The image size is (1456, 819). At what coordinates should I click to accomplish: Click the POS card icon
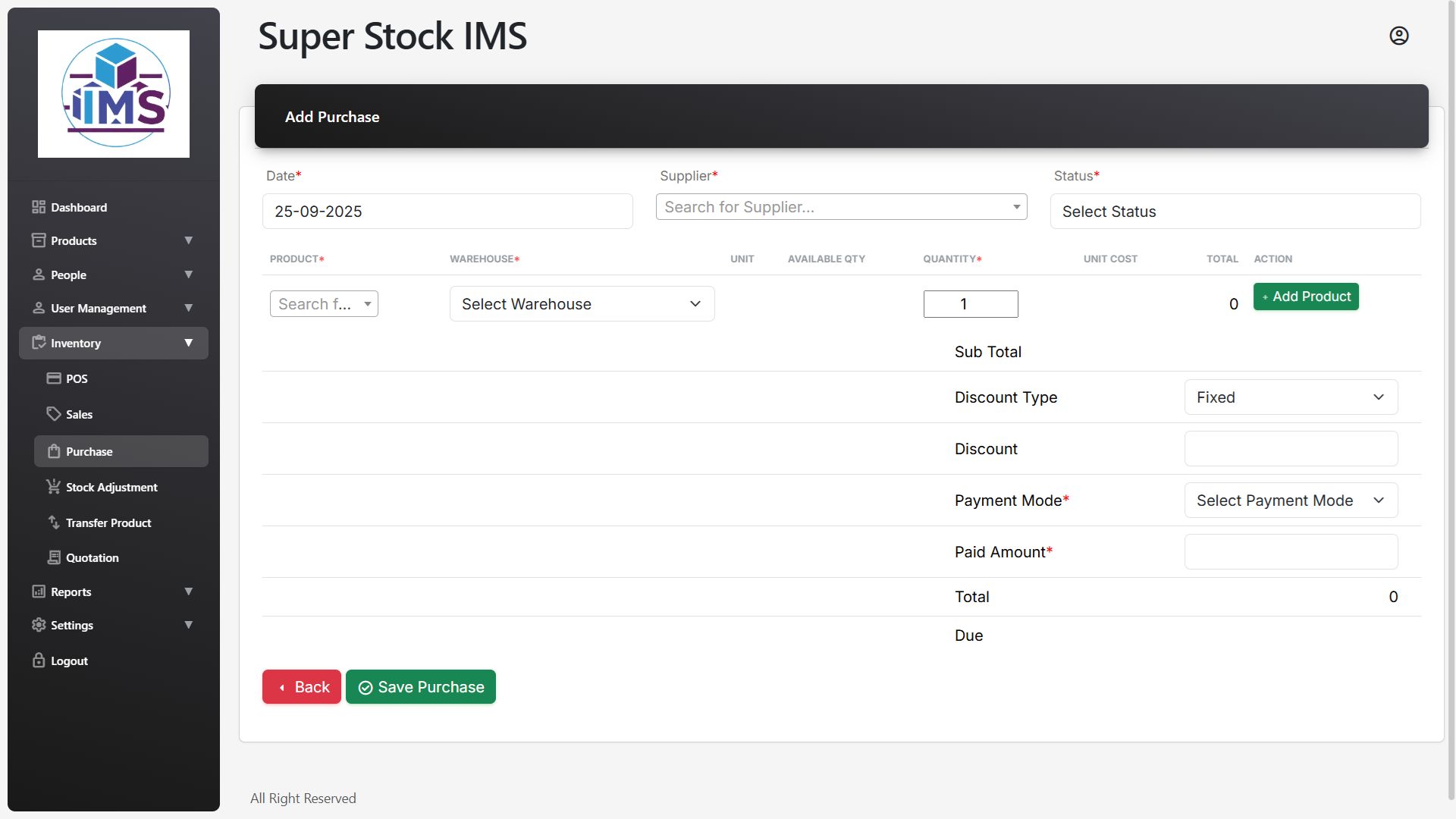pos(54,378)
